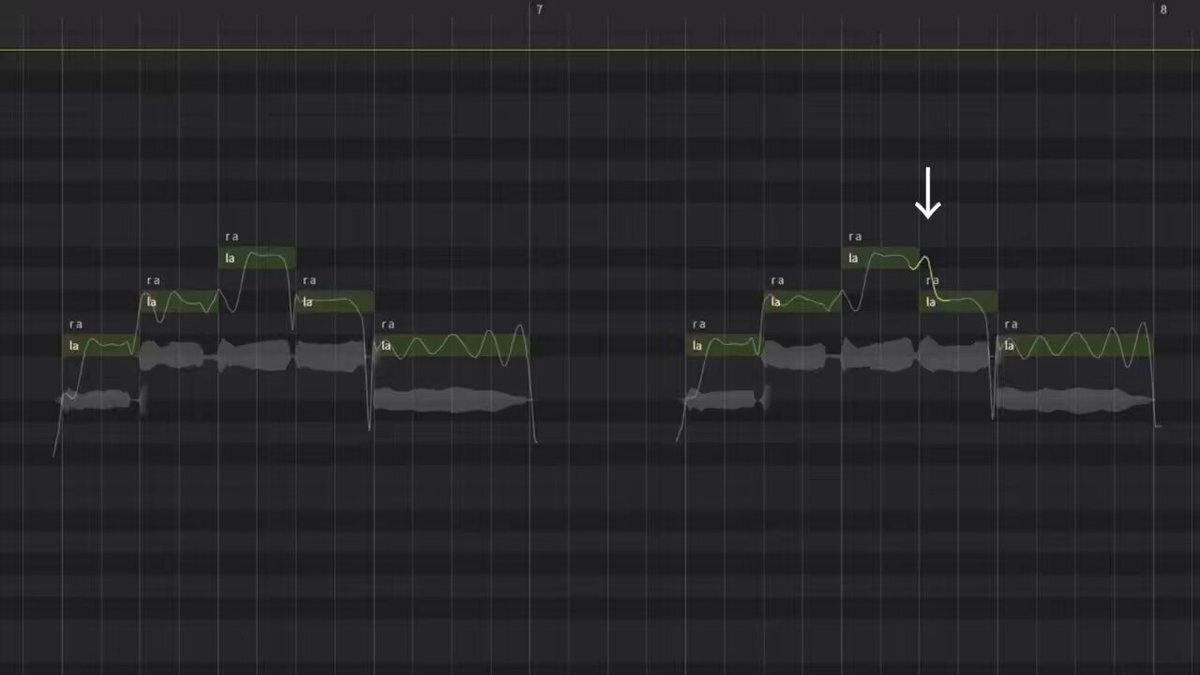Select the first 'la' note of the second phrase

tap(724, 346)
